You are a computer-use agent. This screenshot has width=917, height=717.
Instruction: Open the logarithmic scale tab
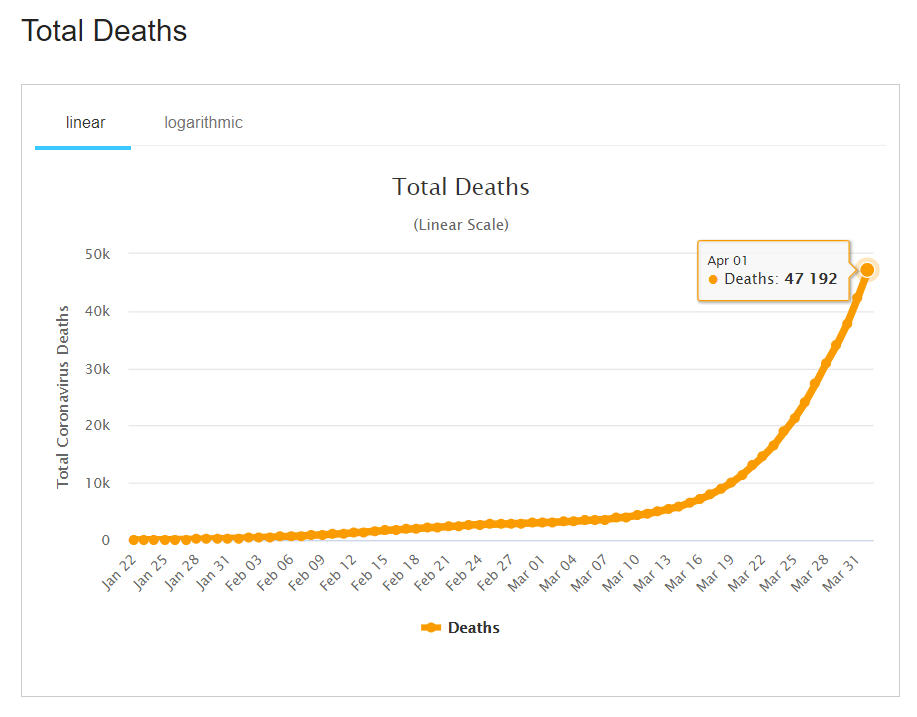pyautogui.click(x=203, y=123)
